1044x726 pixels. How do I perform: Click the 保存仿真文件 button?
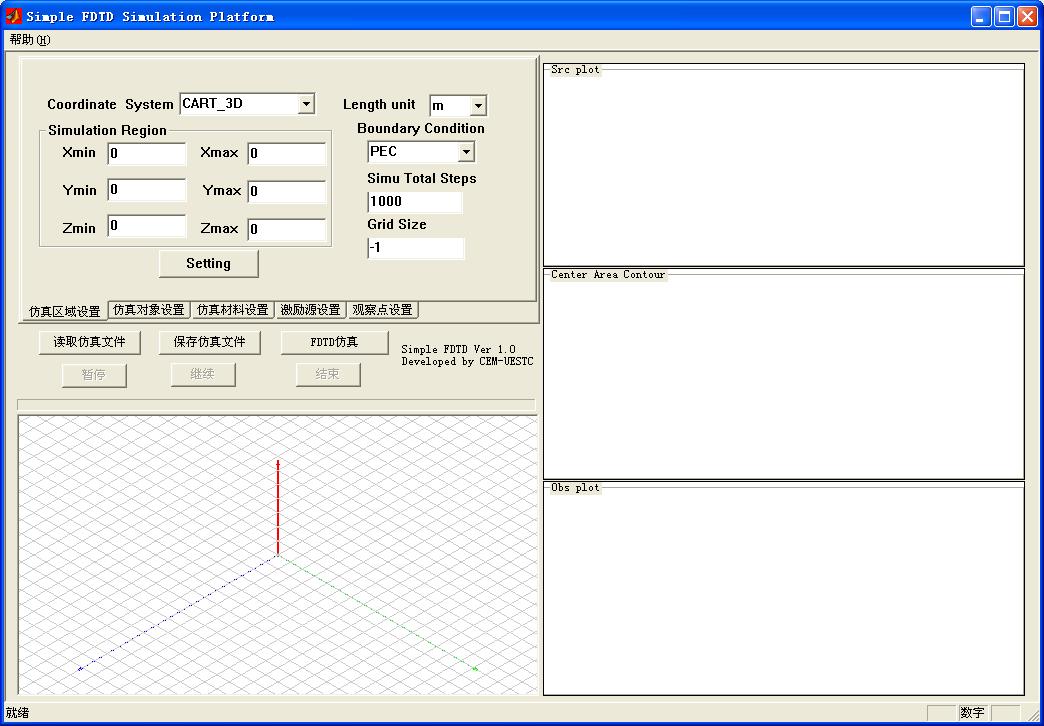tap(209, 342)
